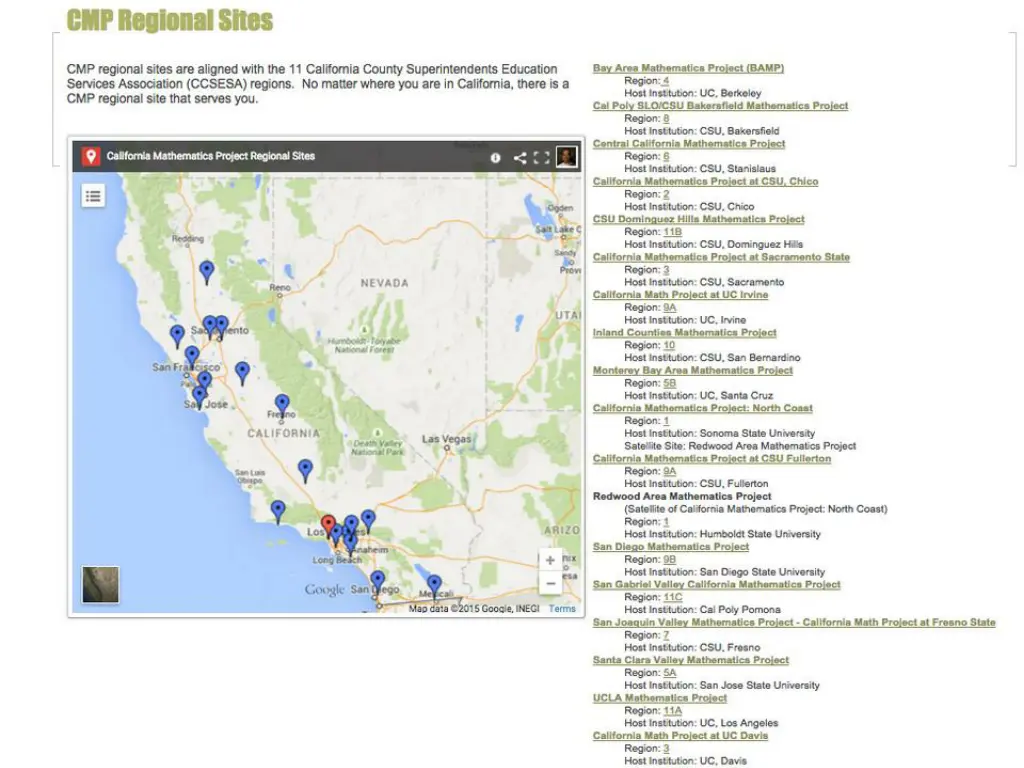Expand the map to full screen
The height and width of the screenshot is (768, 1024).
pos(541,157)
